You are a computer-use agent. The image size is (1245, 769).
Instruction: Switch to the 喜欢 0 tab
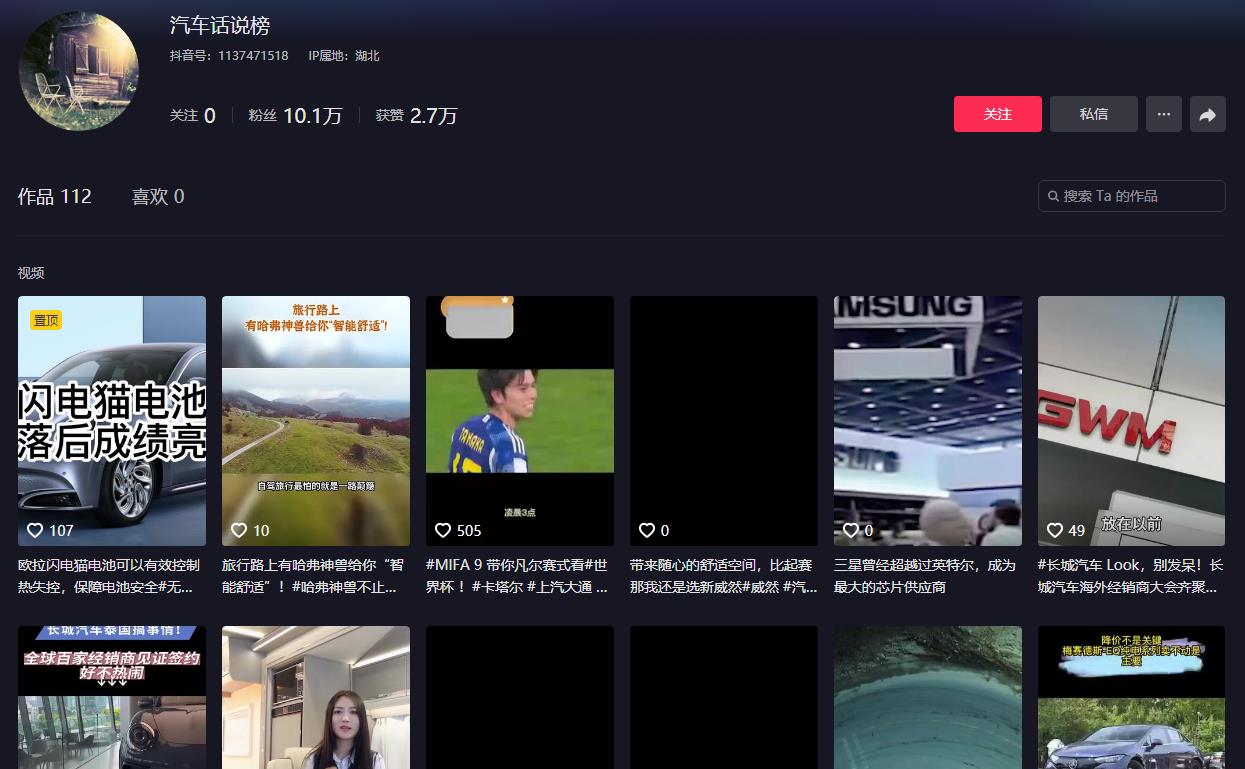tap(158, 197)
